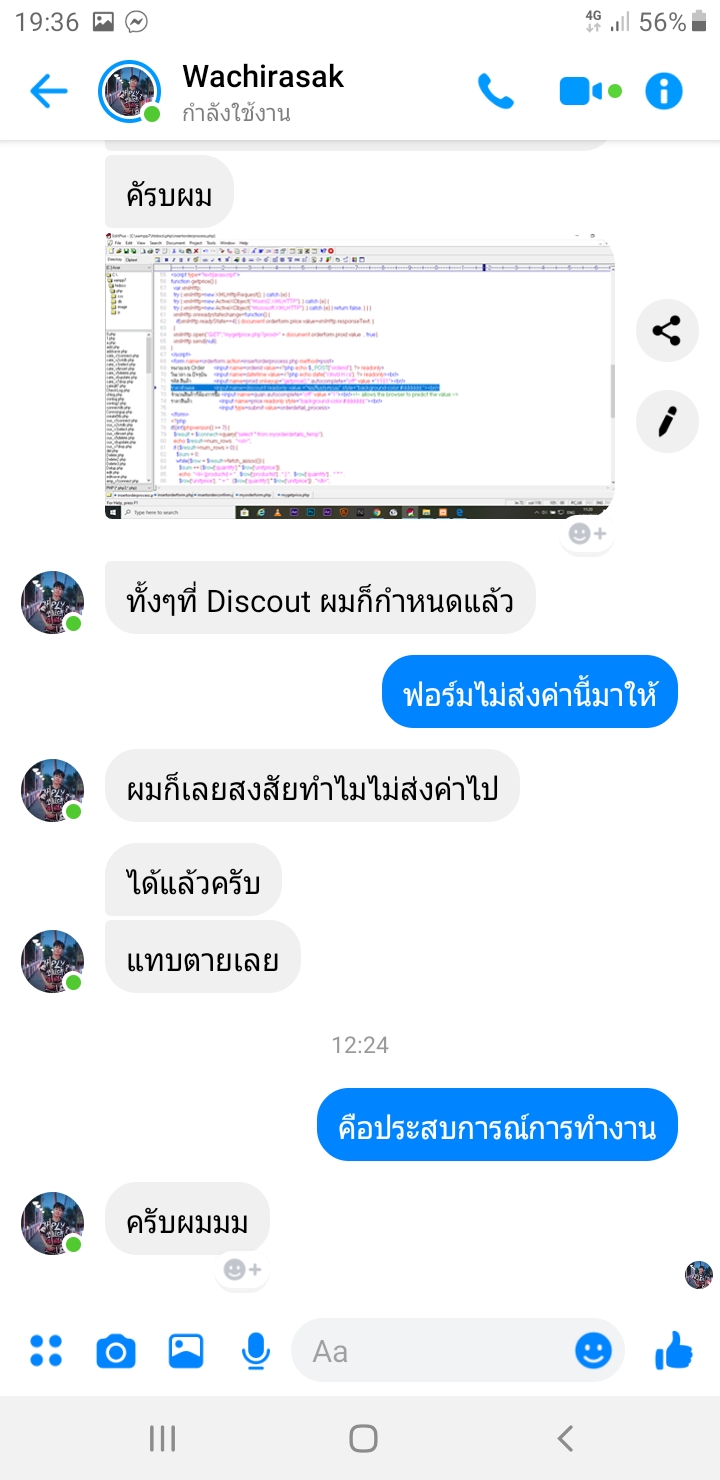Start a voice call with Wachirasak
Screen dimensions: 720x1480
click(x=495, y=92)
